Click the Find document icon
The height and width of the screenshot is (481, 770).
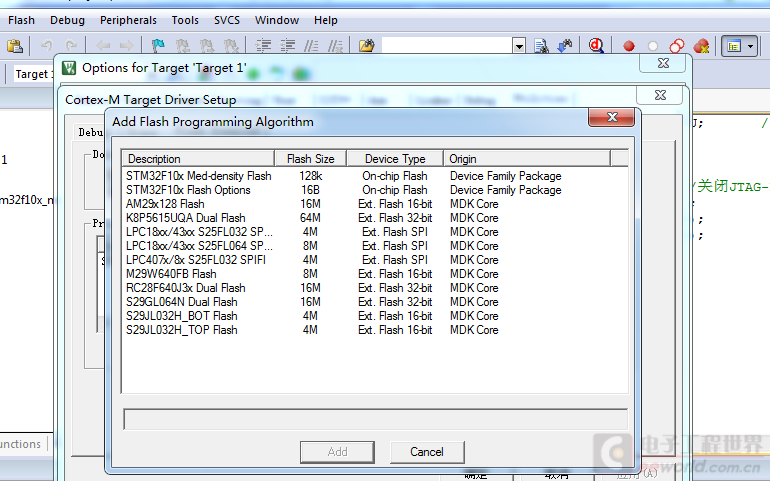pos(541,46)
